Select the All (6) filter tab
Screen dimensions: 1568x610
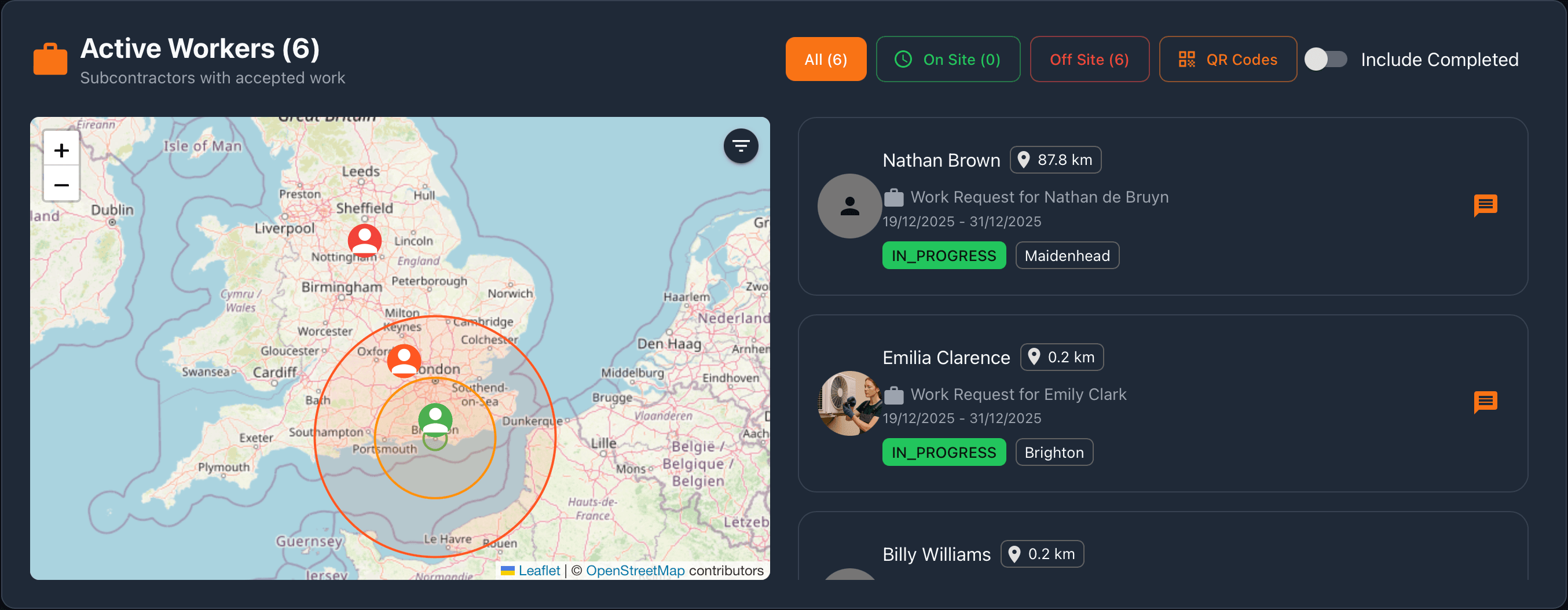tap(825, 60)
